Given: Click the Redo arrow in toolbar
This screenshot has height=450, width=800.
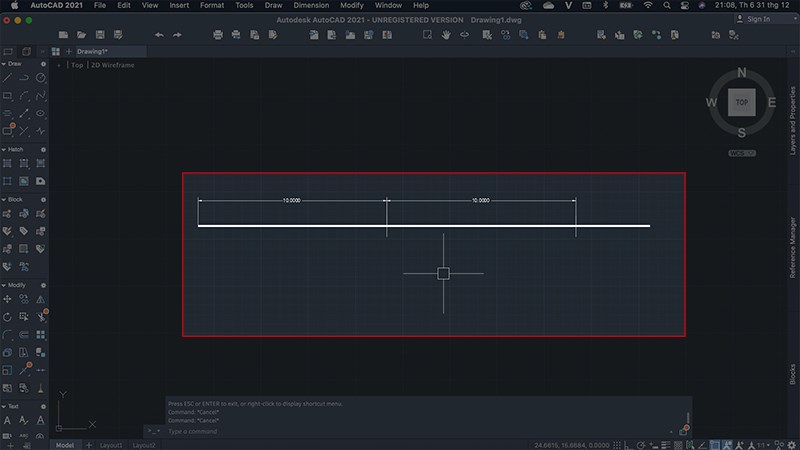Looking at the screenshot, I should click(x=177, y=35).
